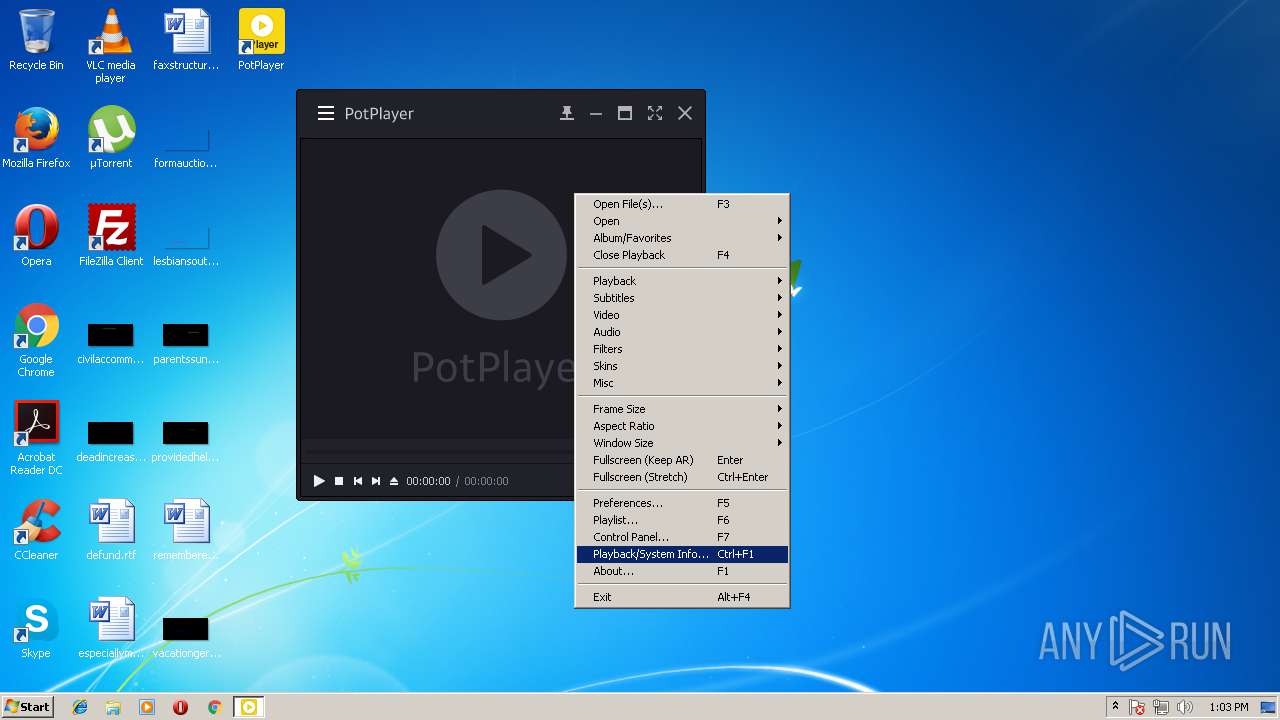Select Fullscreen (Stretch) menu item
The height and width of the screenshot is (720, 1280).
pos(683,477)
